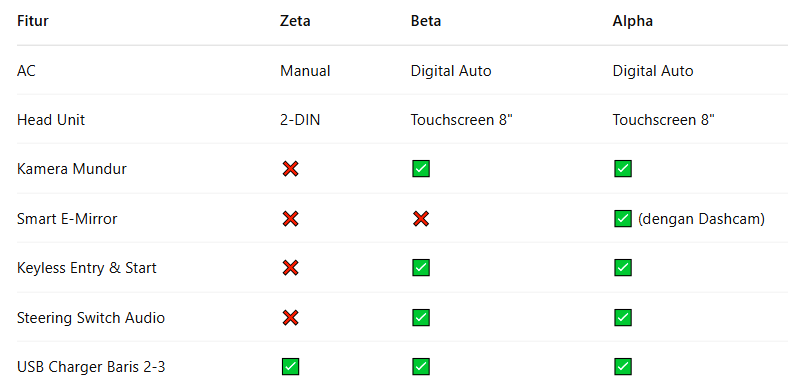Click Manual AC value under Zeta
788x392 pixels.
pyautogui.click(x=305, y=71)
